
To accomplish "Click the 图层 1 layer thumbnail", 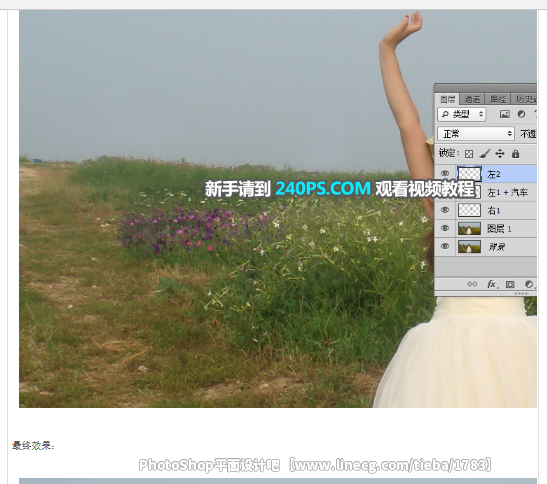I will click(469, 229).
